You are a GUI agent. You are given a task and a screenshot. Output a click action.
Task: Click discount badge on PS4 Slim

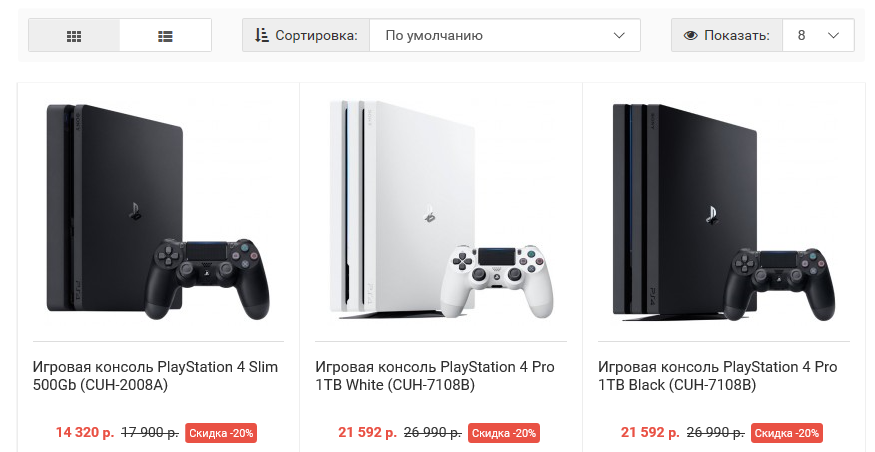click(x=221, y=433)
